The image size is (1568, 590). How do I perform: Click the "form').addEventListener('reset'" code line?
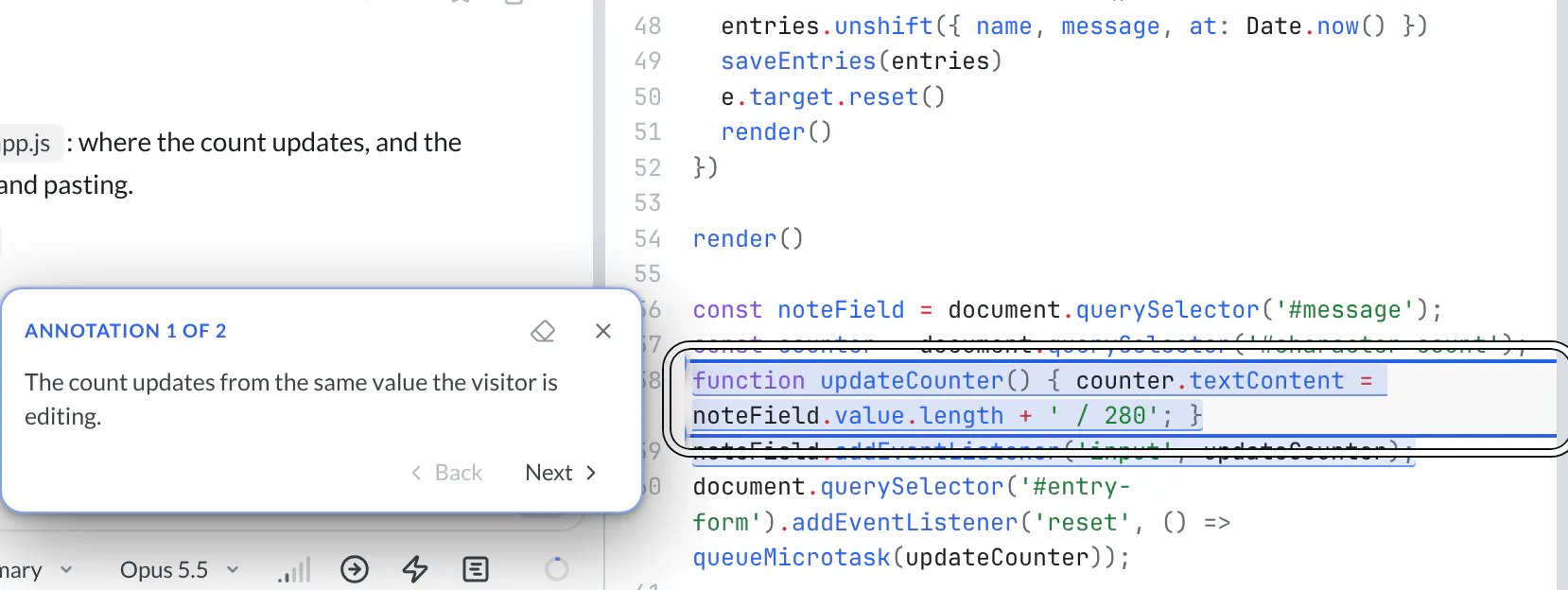pos(961,523)
